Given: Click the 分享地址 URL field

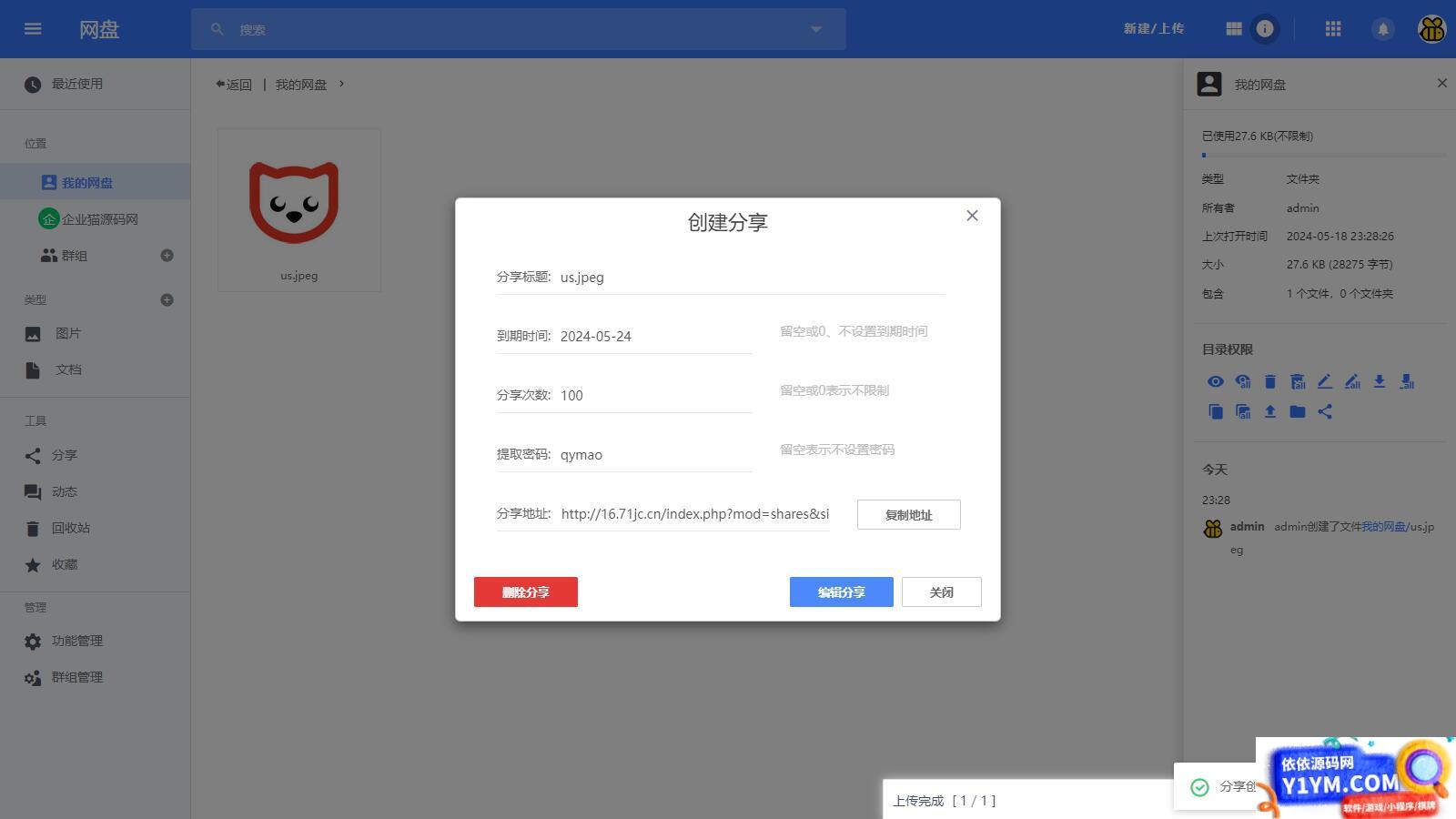Looking at the screenshot, I should tap(694, 513).
